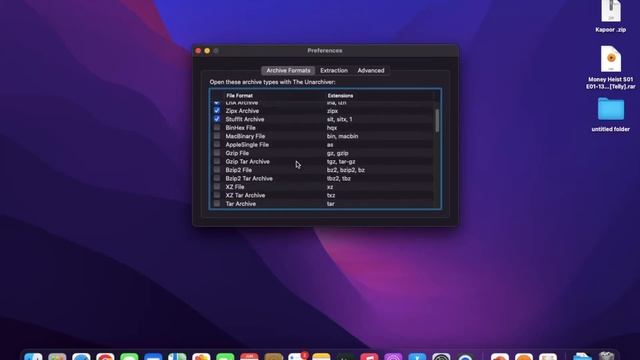This screenshot has width=640, height=360.
Task: Click the 'txz' extension cell
Action: coord(331,196)
